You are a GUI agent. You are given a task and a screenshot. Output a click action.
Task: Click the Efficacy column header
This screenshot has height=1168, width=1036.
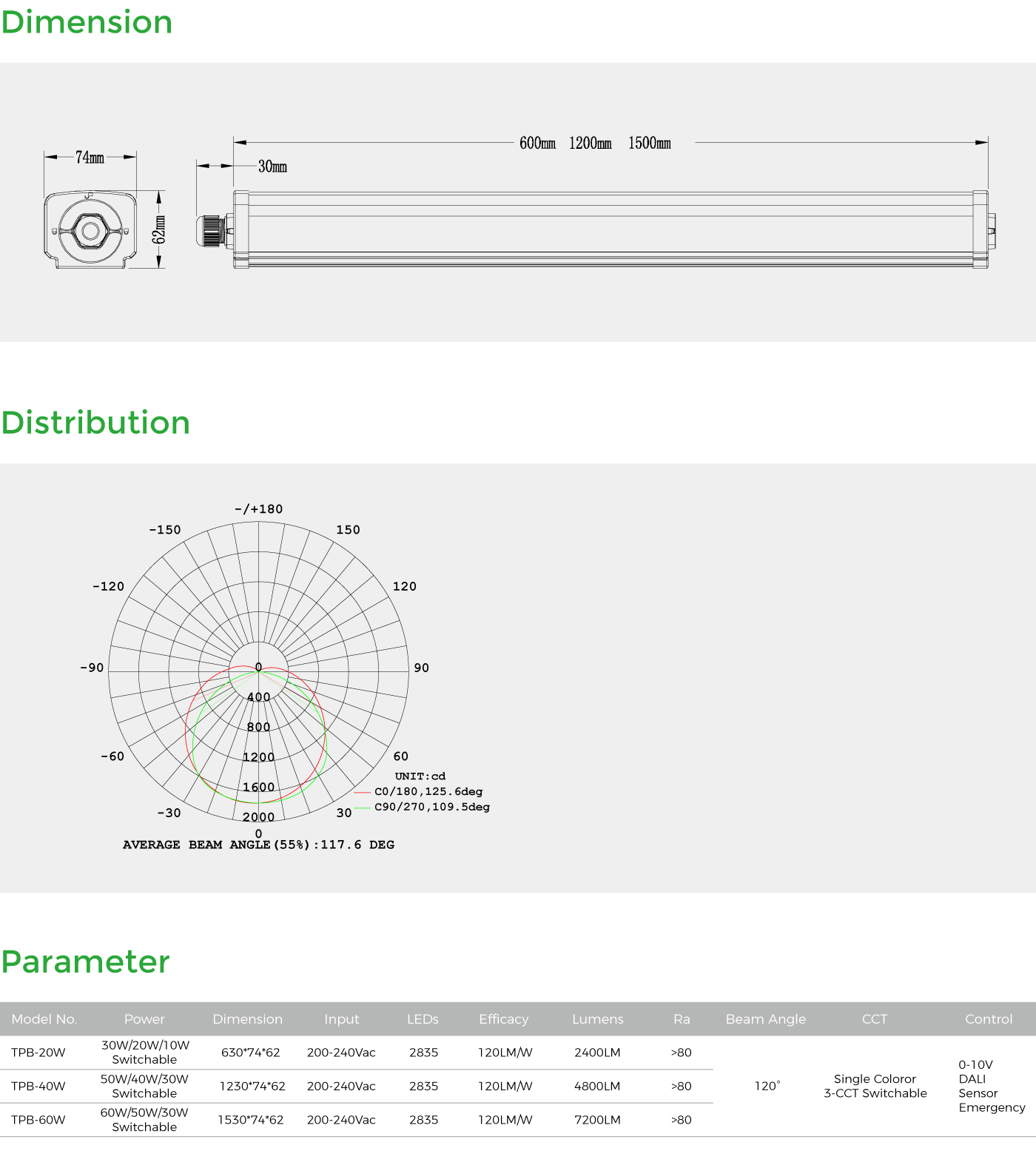[503, 1019]
